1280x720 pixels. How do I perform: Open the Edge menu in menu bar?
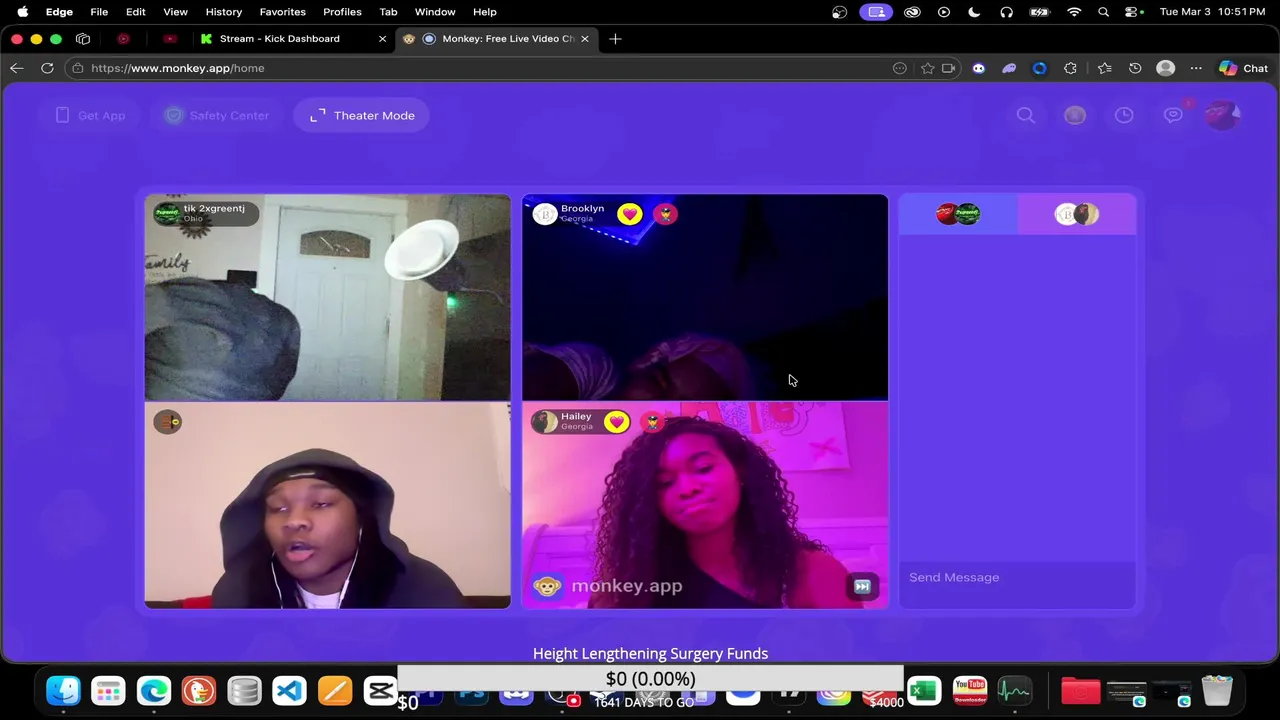[x=59, y=12]
